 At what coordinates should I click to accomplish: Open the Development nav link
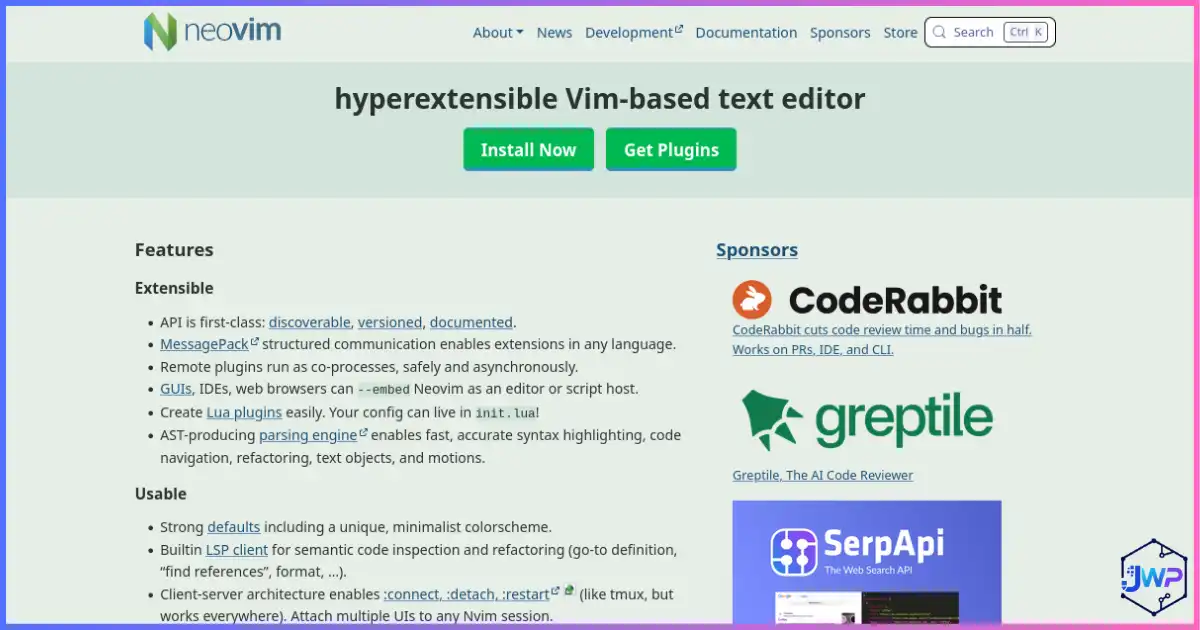pos(629,32)
